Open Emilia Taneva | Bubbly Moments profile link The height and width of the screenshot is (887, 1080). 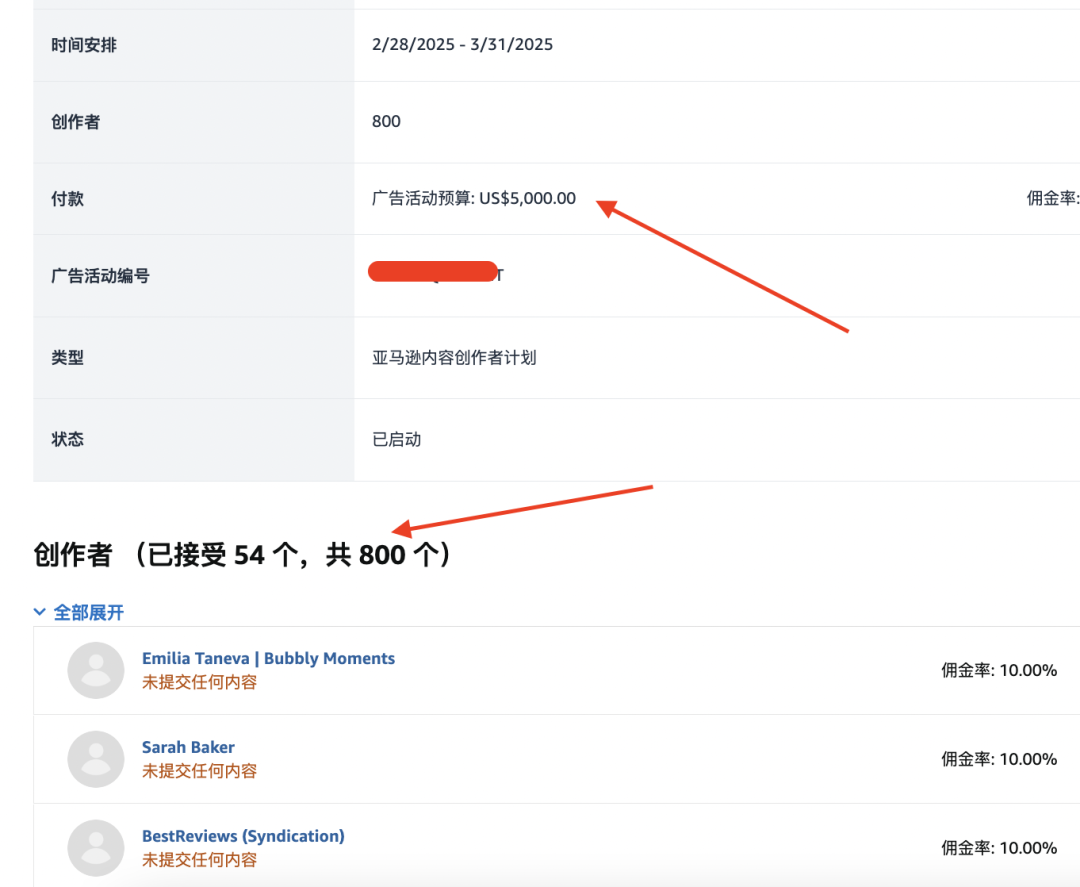269,658
